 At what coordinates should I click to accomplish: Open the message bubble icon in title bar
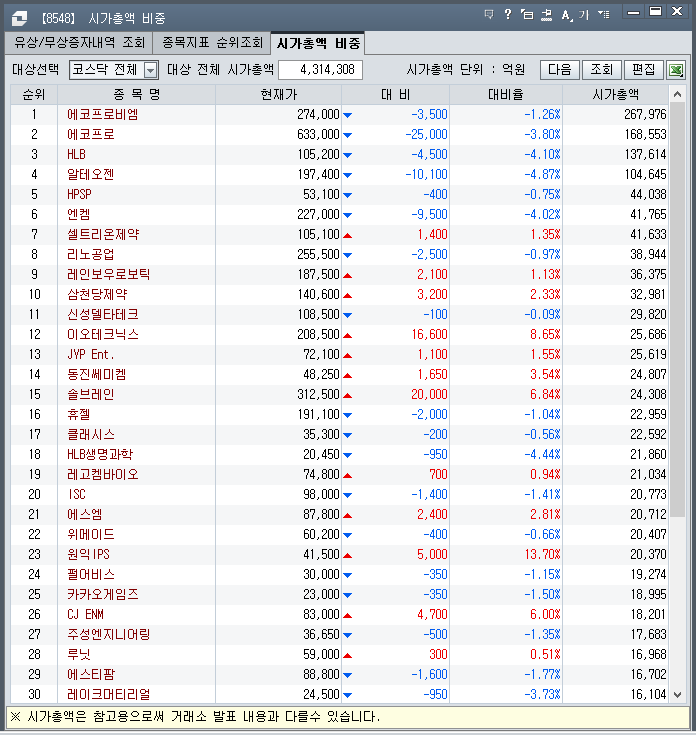point(489,15)
